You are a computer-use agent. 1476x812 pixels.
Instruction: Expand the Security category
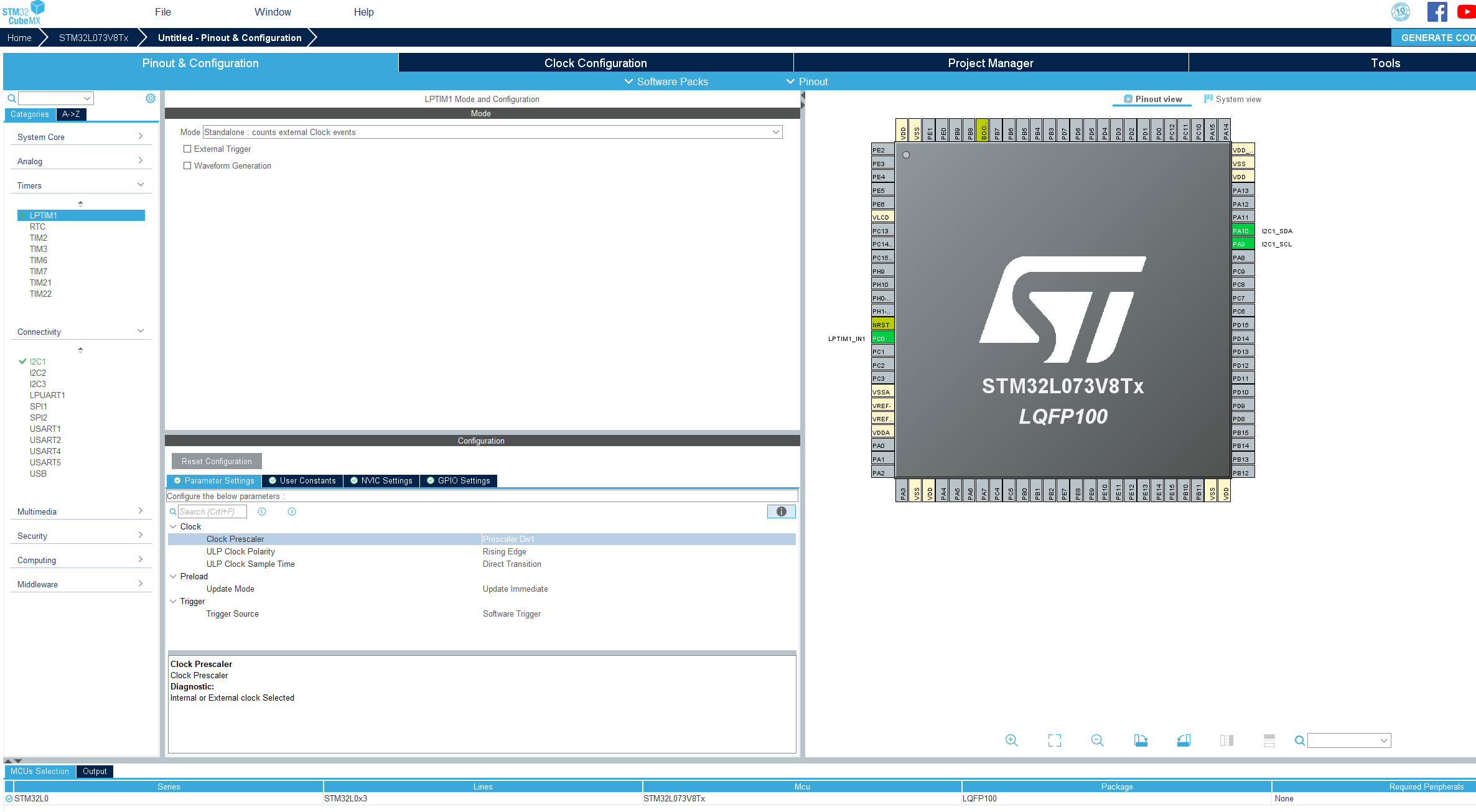click(81, 536)
